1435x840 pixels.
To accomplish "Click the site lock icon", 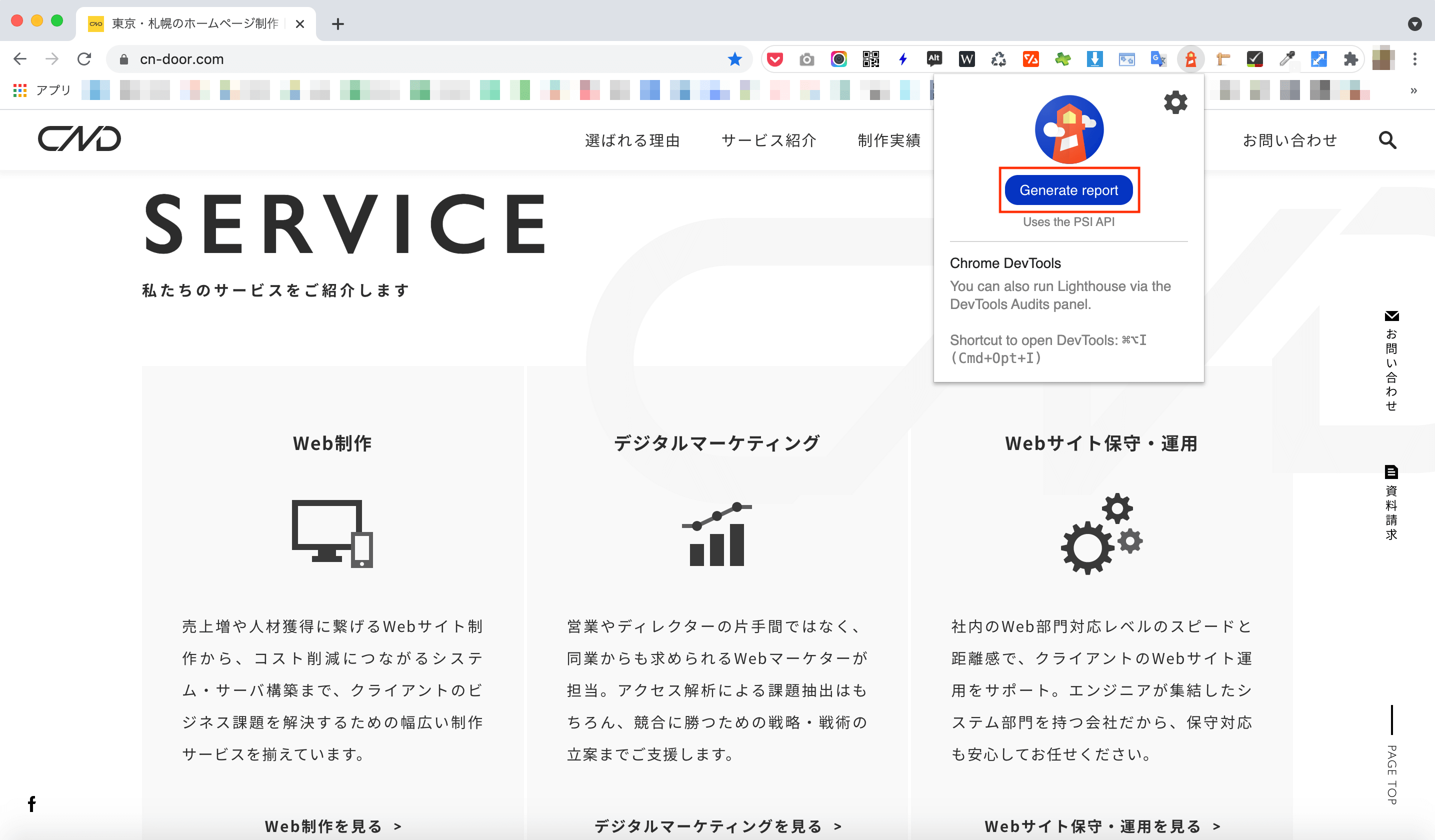I will pos(123,59).
